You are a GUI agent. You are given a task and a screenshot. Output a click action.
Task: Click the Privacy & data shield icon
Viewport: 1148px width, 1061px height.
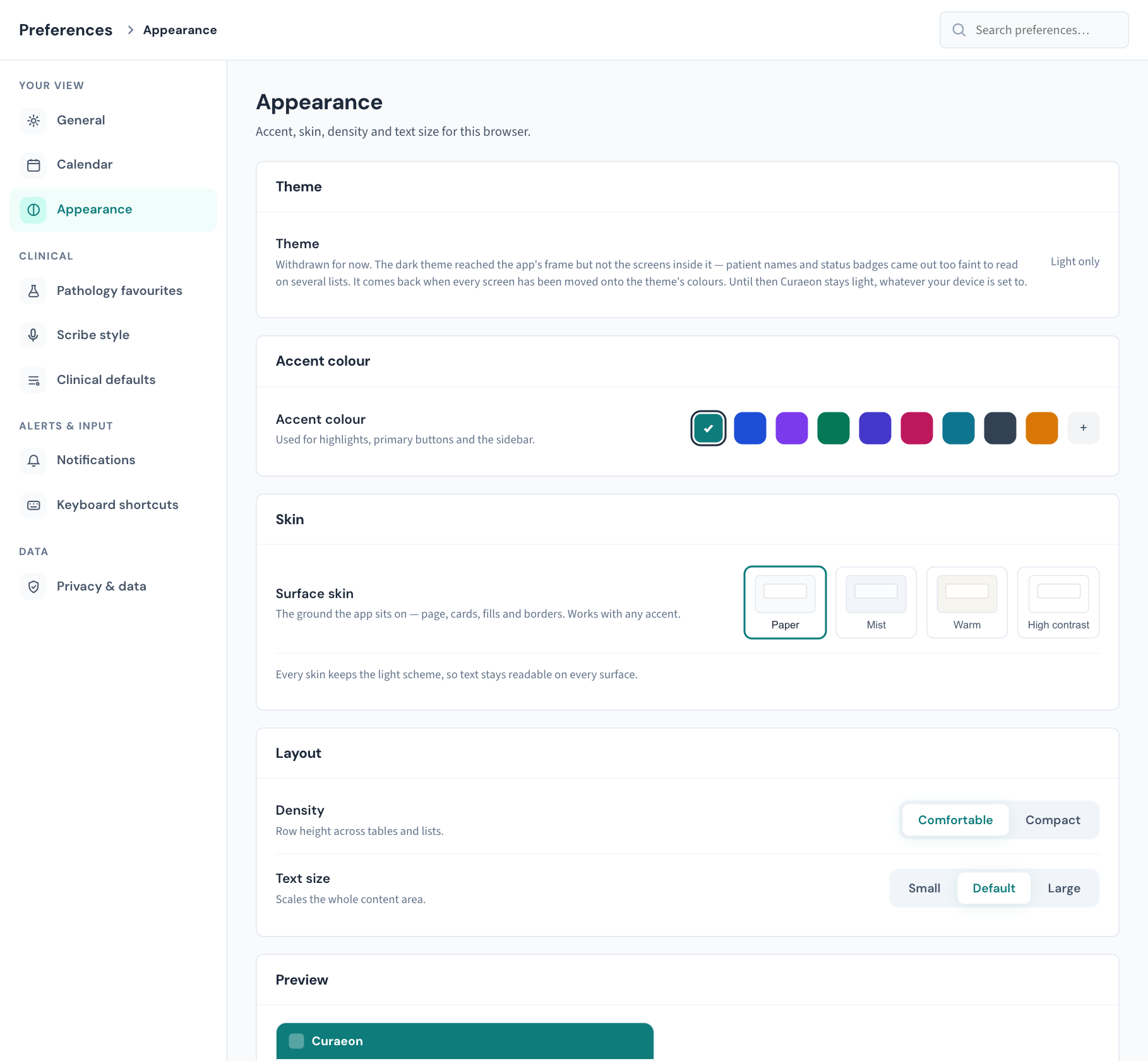(33, 587)
